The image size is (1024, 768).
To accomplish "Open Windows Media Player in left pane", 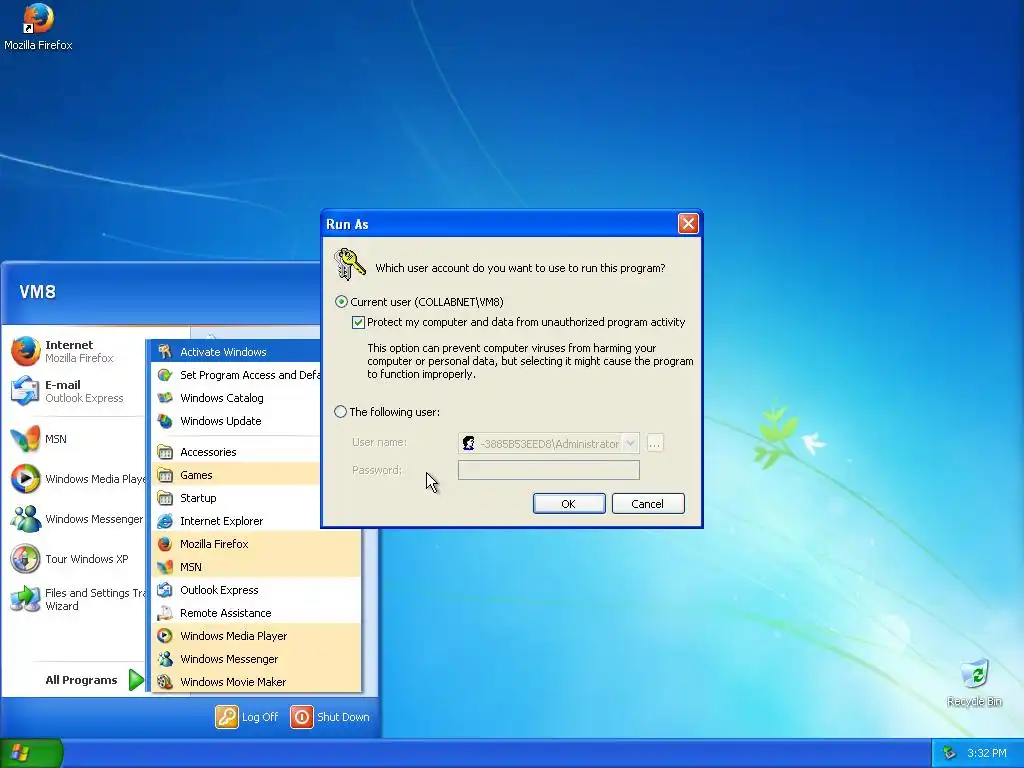I will tap(77, 479).
